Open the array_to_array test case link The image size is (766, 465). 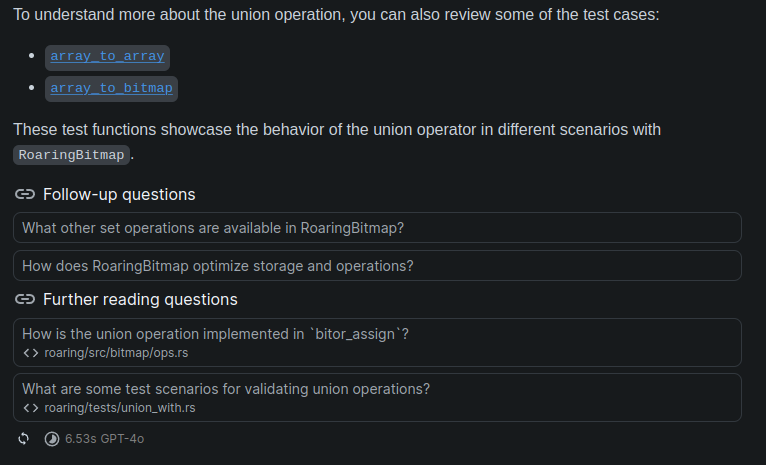tap(107, 56)
